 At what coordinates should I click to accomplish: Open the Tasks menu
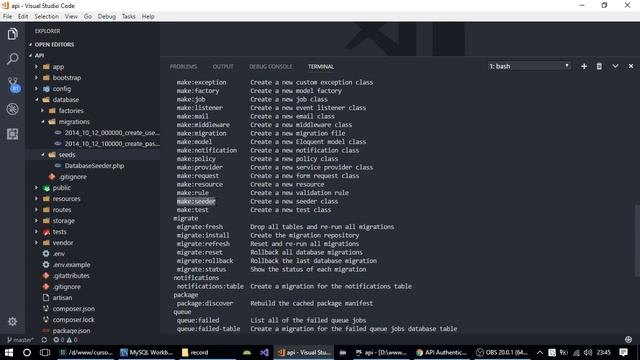tap(129, 16)
